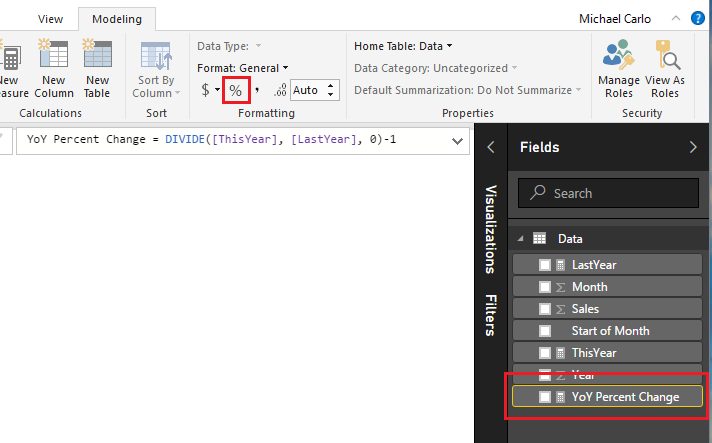Check the Start of Month field checkbox
The width and height of the screenshot is (712, 443).
pyautogui.click(x=545, y=331)
